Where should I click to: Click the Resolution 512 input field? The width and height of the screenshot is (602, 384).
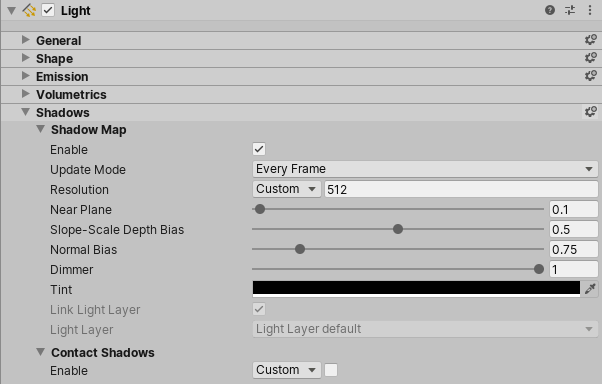click(461, 189)
